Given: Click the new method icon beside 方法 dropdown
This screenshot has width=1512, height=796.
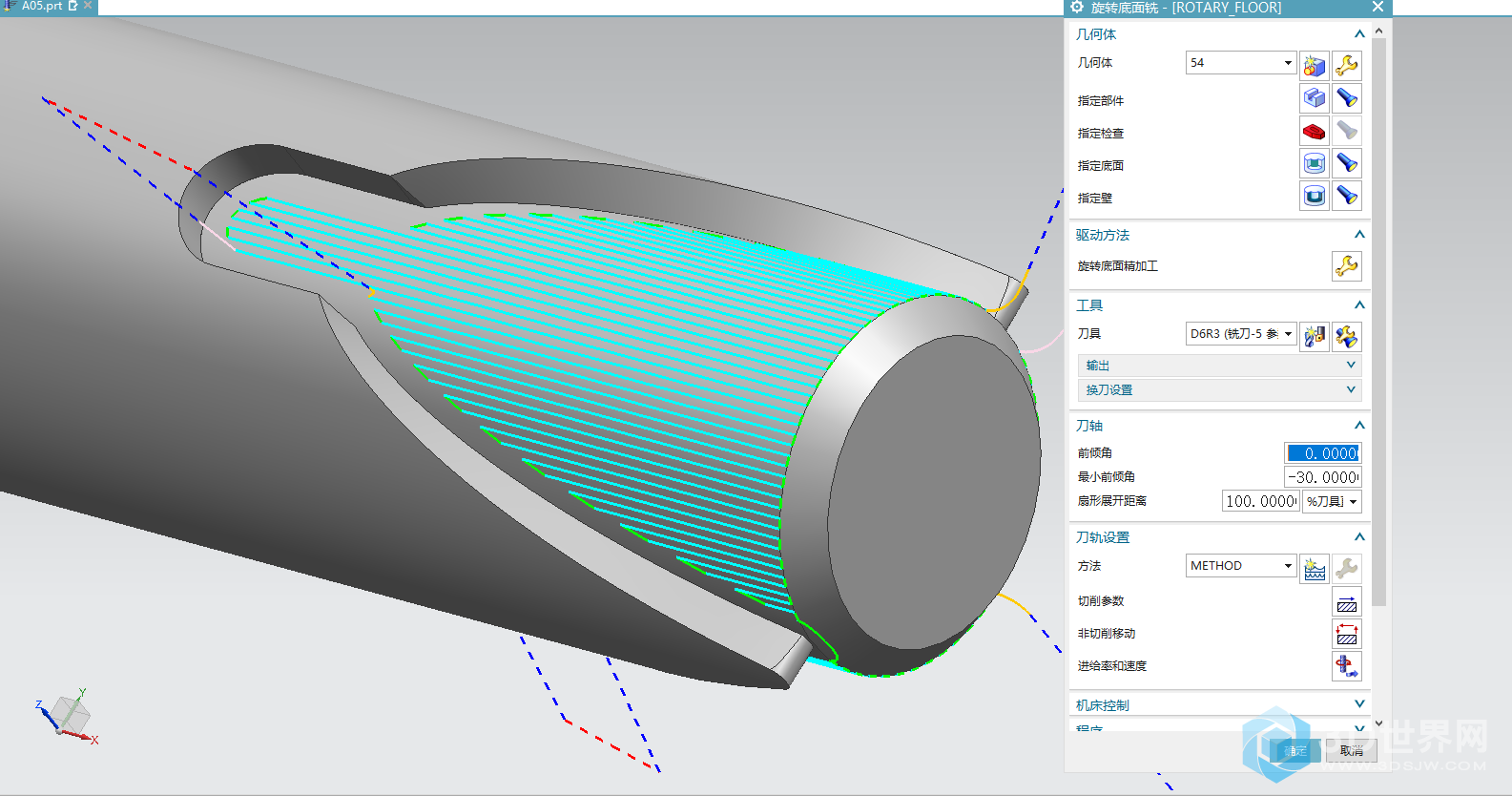Looking at the screenshot, I should click(x=1315, y=569).
